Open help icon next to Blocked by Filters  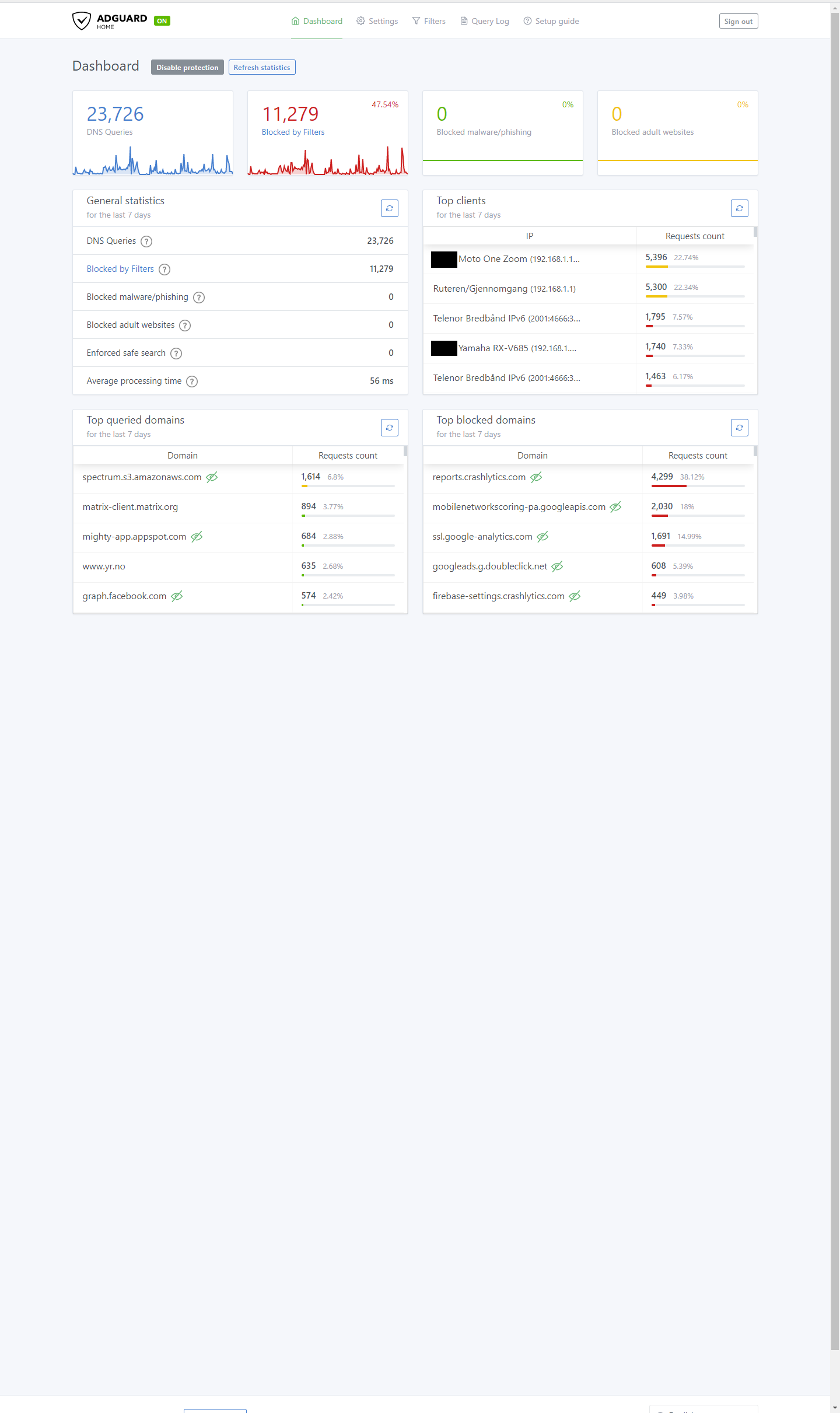pos(164,270)
